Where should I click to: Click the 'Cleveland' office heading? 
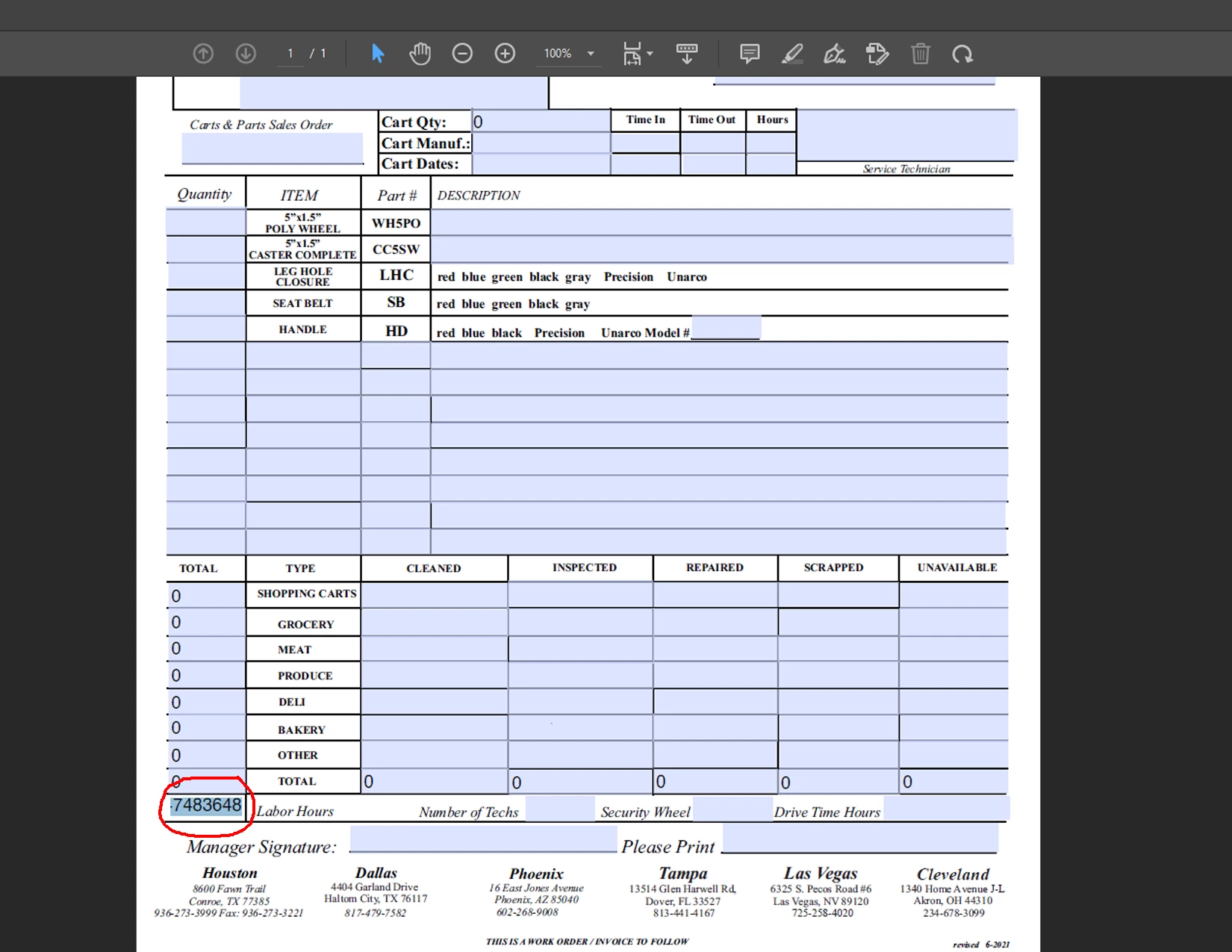(953, 874)
